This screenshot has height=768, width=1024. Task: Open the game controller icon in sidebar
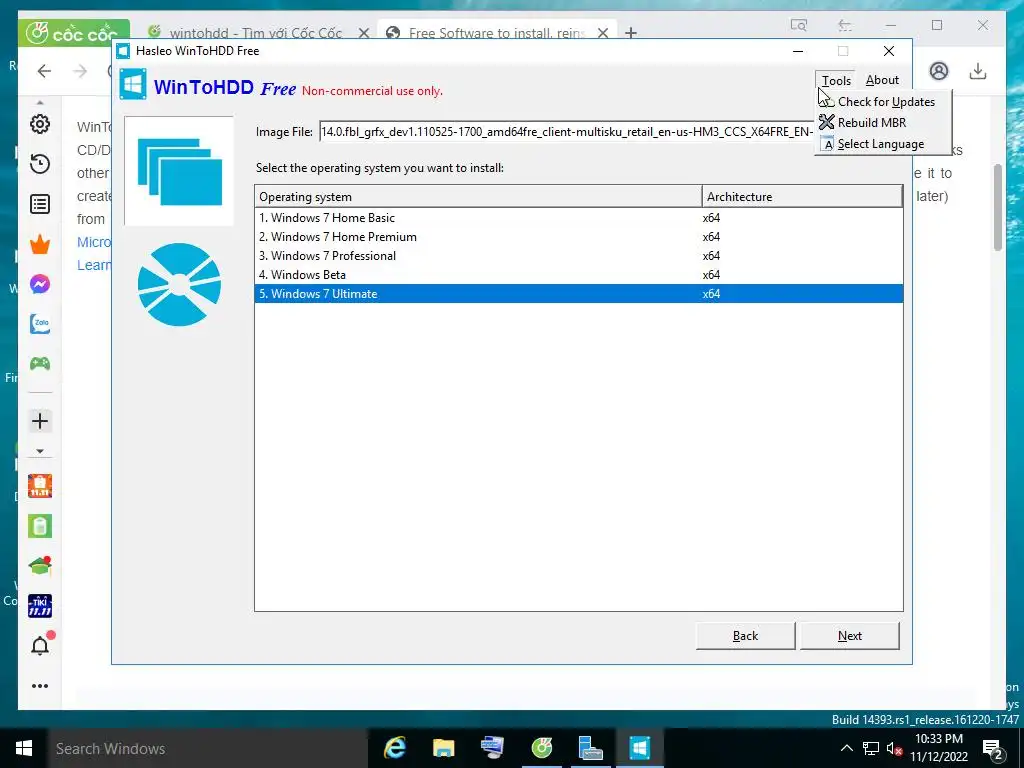[x=40, y=364]
